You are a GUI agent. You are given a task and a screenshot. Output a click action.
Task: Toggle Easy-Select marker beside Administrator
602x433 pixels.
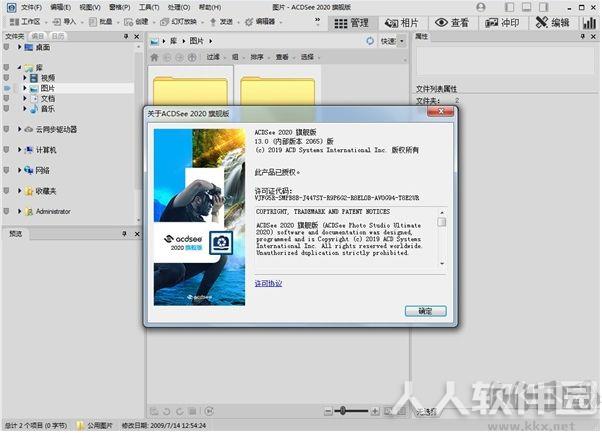tap(6, 211)
